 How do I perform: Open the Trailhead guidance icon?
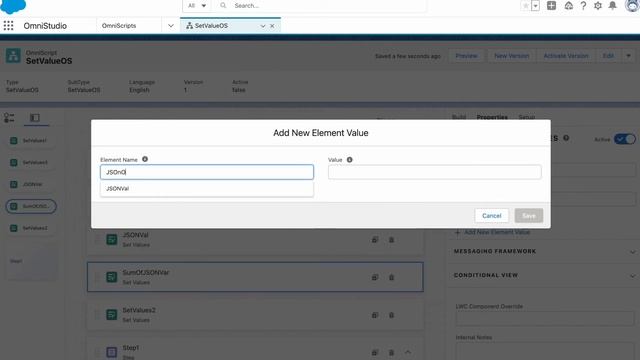[569, 6]
